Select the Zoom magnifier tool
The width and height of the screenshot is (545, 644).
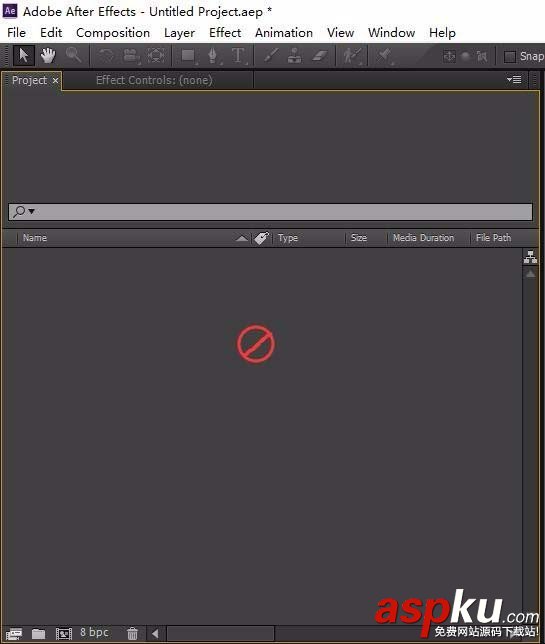tap(74, 55)
